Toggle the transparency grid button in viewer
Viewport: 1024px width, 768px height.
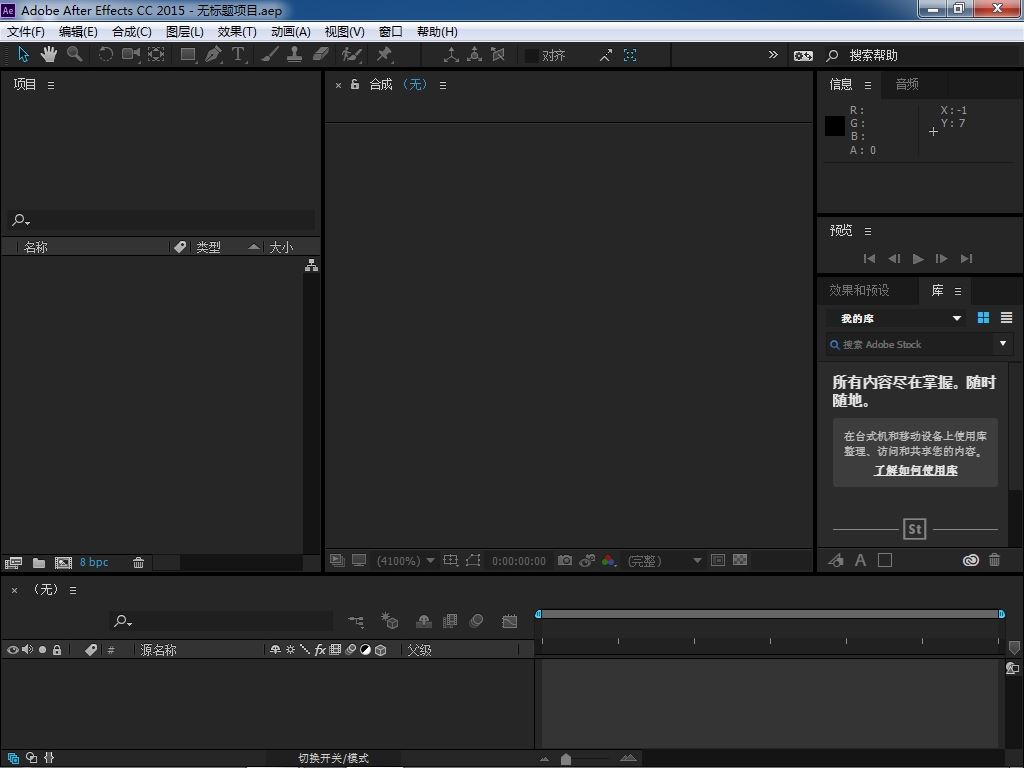coord(740,560)
